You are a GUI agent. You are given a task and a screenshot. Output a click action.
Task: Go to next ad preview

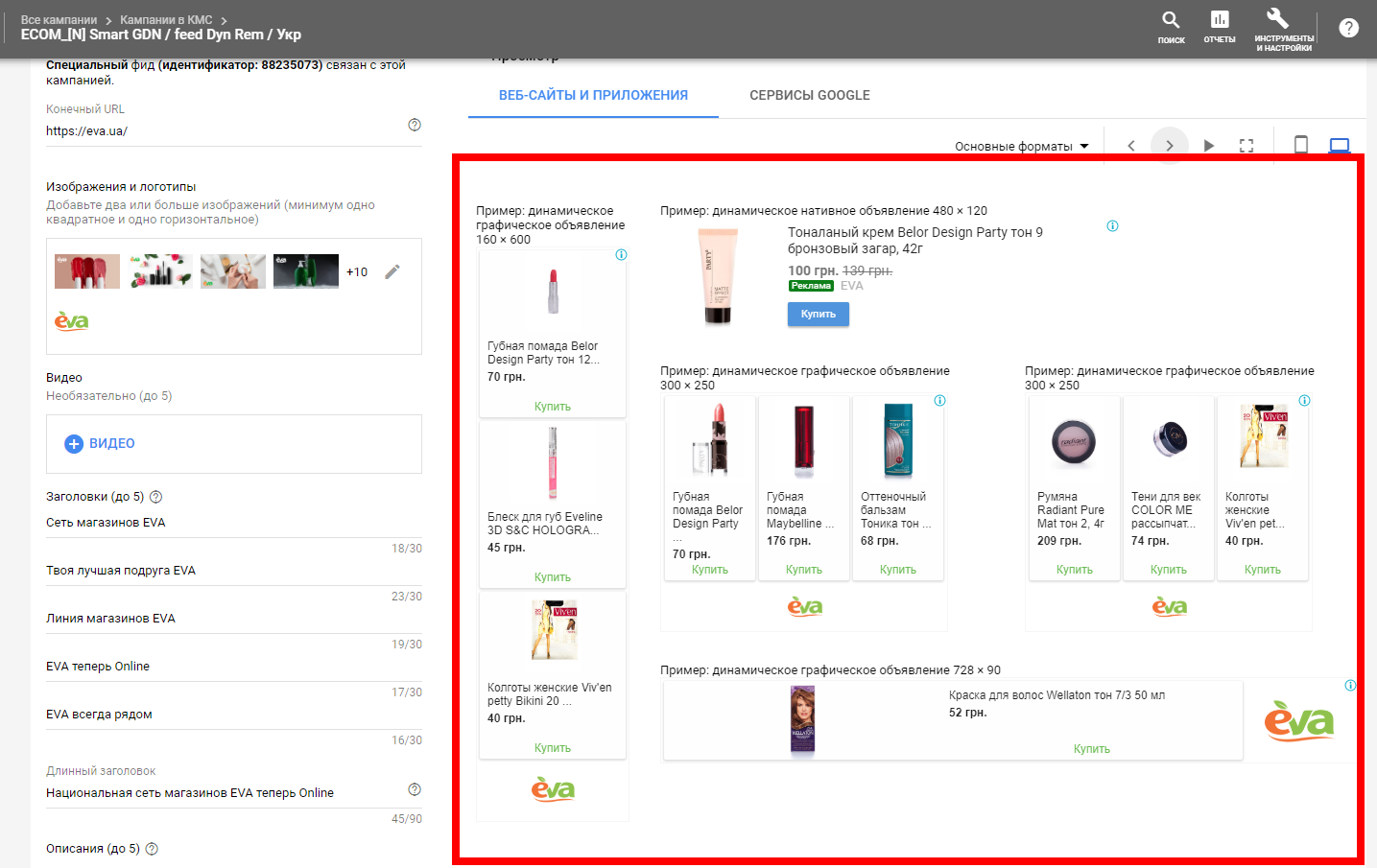point(1170,146)
